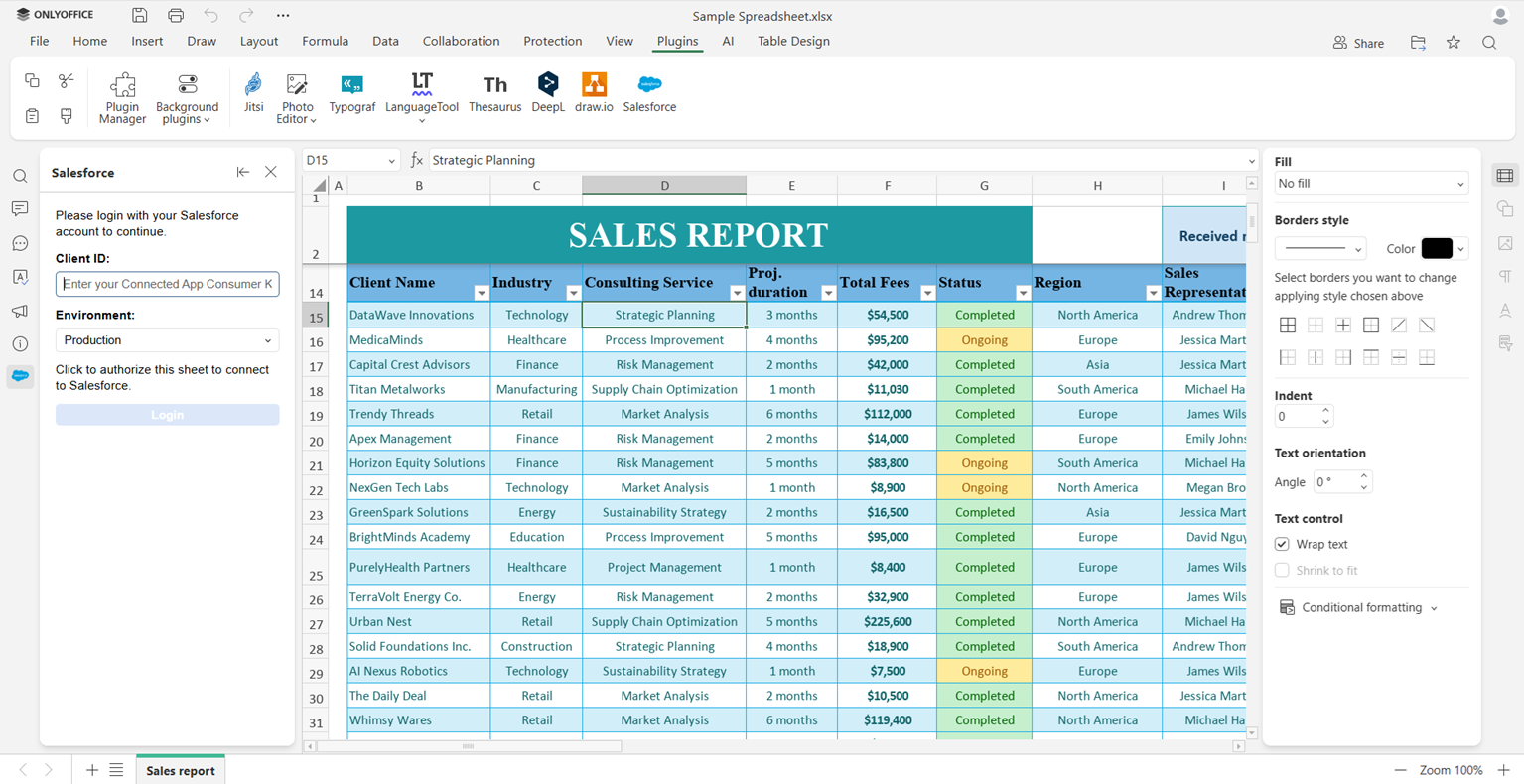Screen dimensions: 1524x784
Task: Open Feedback megaphone in left sidebar
Action: (x=20, y=311)
